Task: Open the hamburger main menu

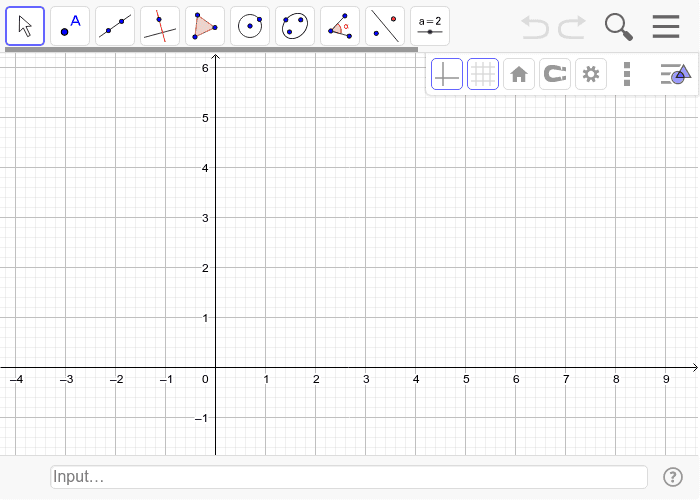Action: pyautogui.click(x=666, y=26)
